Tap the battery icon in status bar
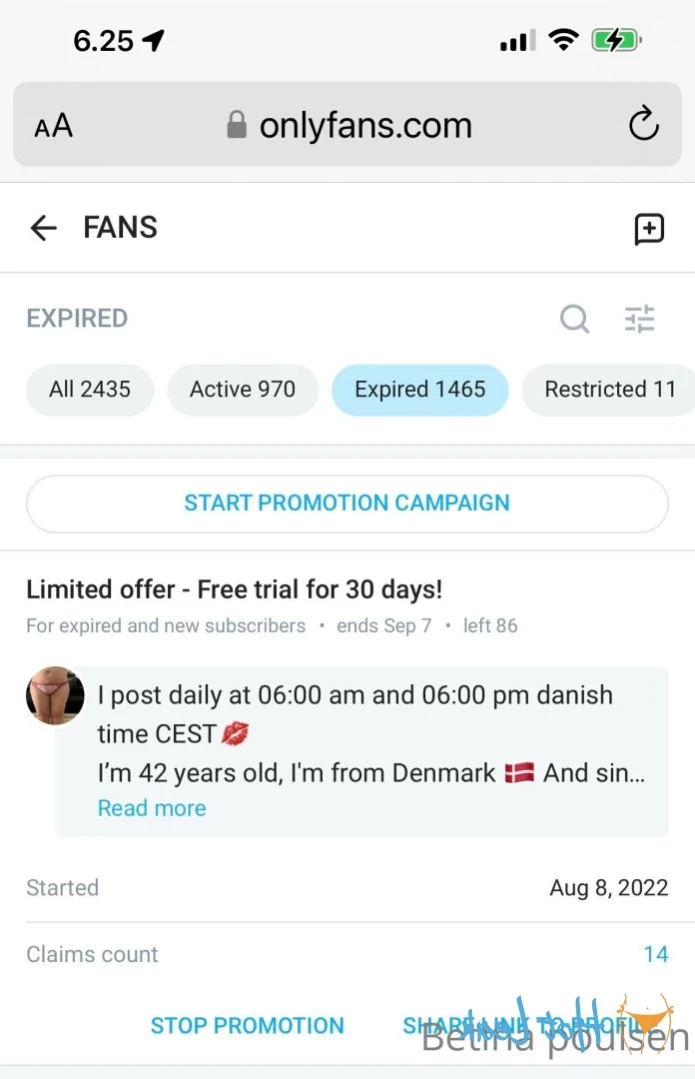Screen dimensions: 695x1079 tap(615, 41)
